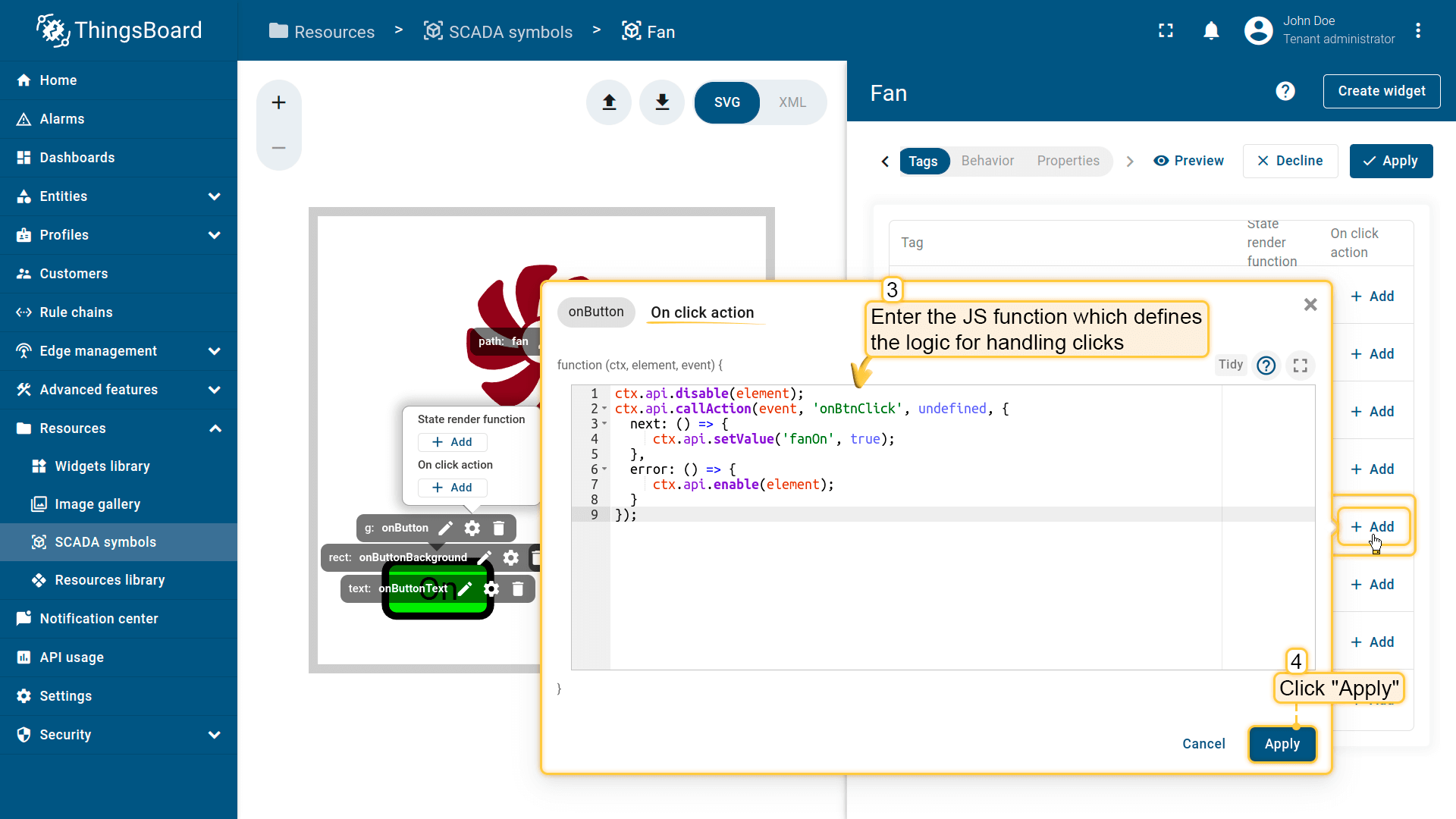Delete the onButton tag with the trash icon
Image resolution: width=1456 pixels, height=819 pixels.
(x=499, y=528)
